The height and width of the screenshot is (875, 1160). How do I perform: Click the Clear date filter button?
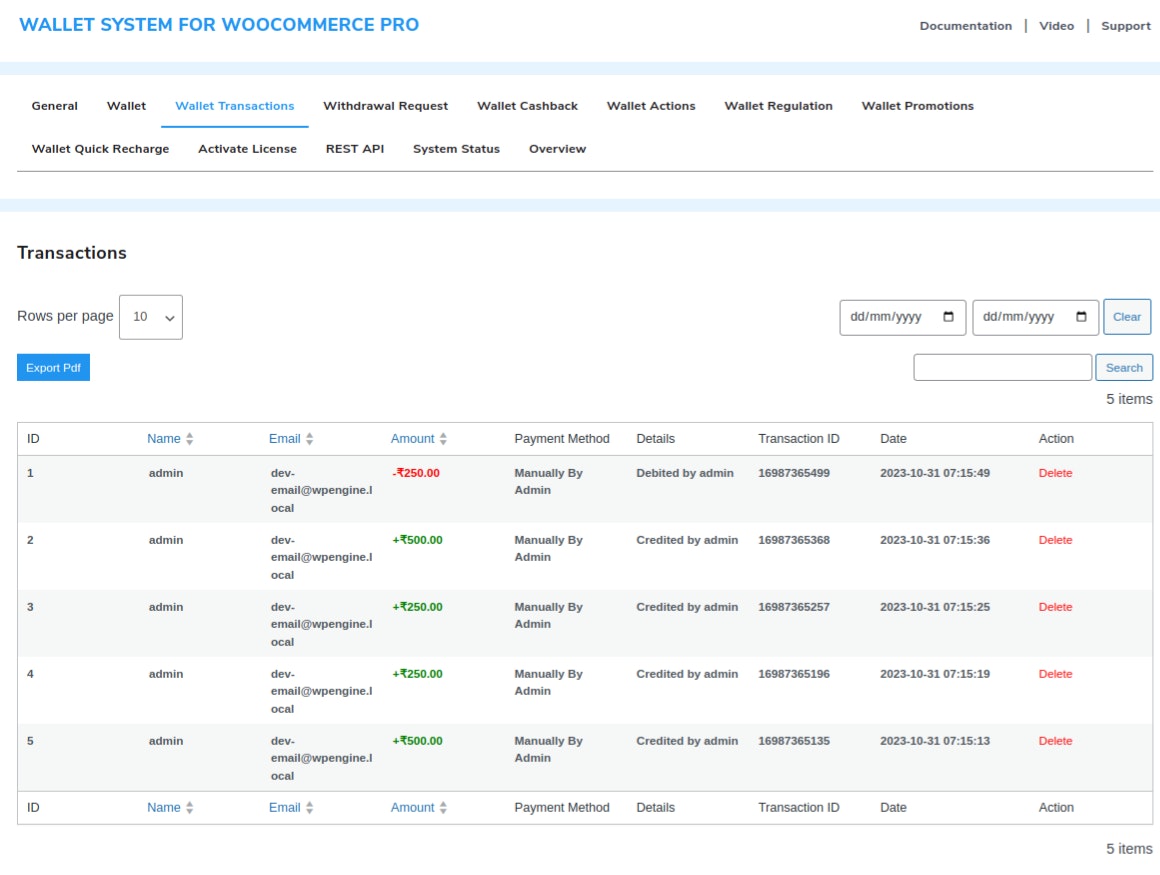[1127, 317]
